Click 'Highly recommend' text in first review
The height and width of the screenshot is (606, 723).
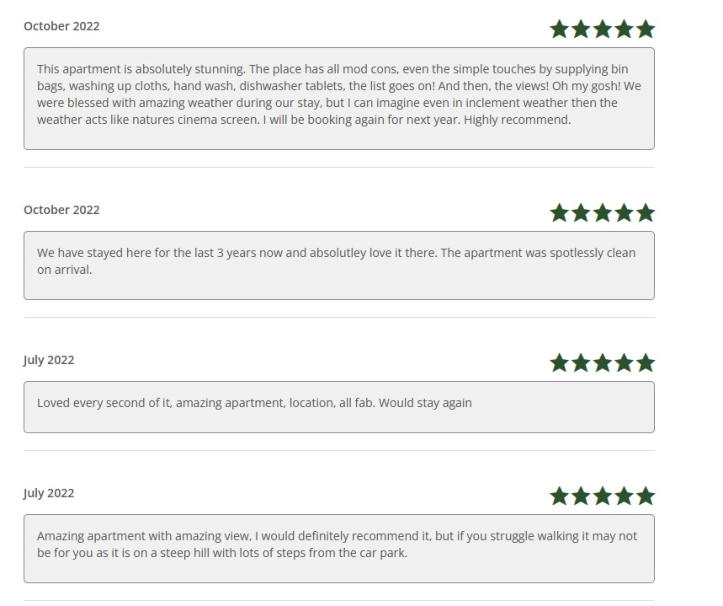pyautogui.click(x=517, y=120)
